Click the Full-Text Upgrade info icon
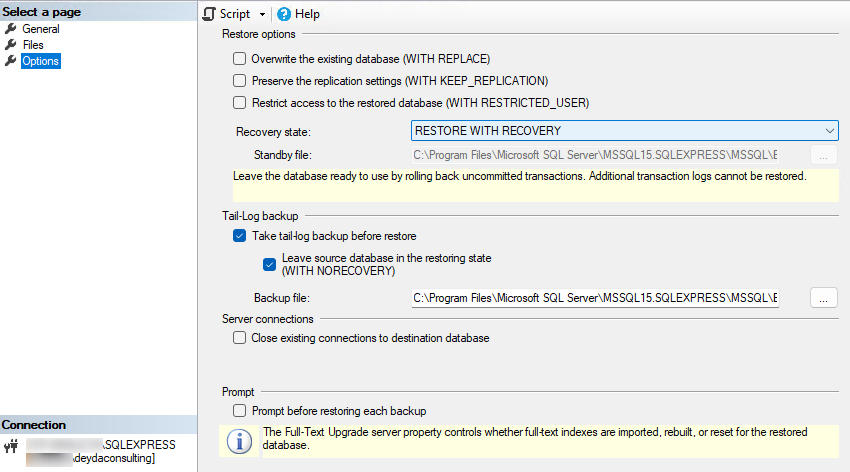Screen dimensions: 850x472 240,442
